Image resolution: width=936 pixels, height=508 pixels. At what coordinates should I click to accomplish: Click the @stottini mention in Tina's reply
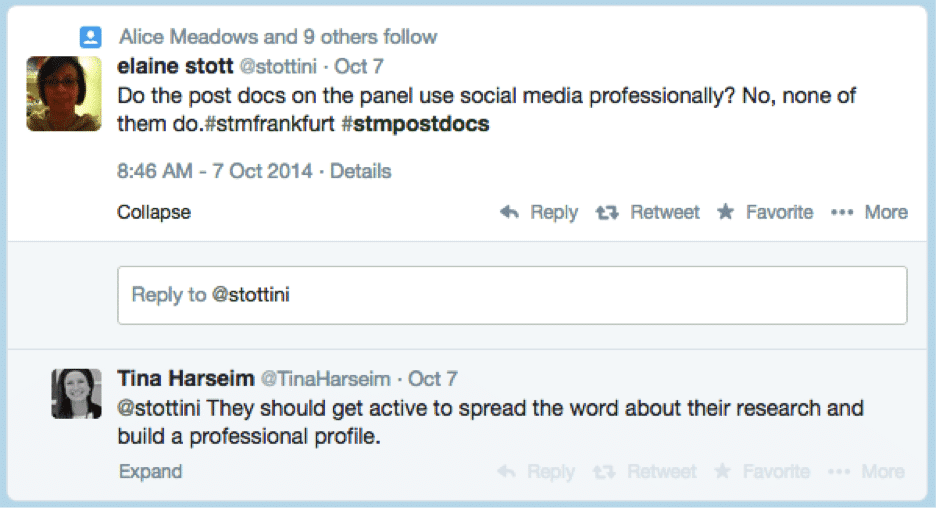tap(159, 408)
